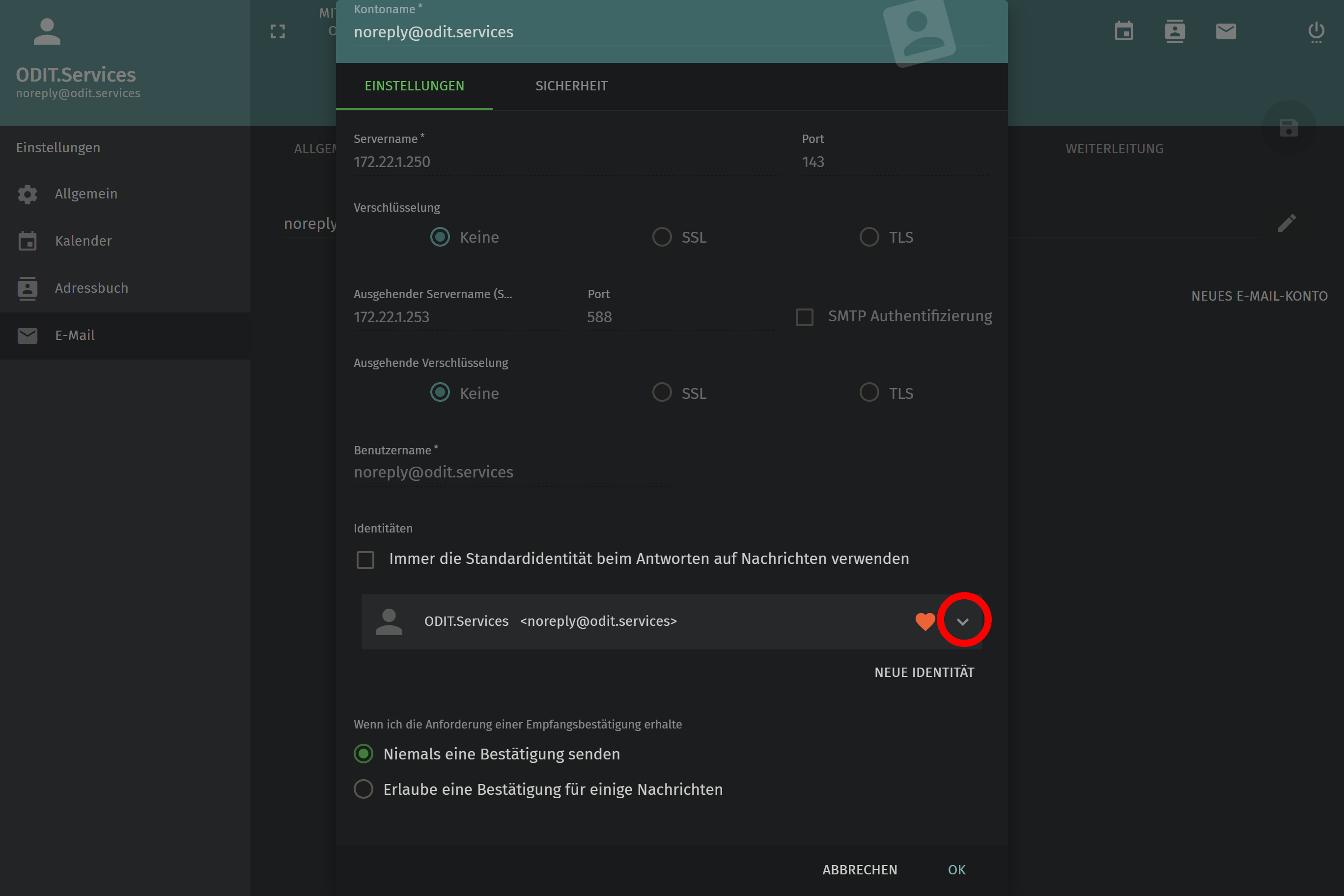The height and width of the screenshot is (896, 1344).
Task: Click Abbrechen to cancel dialog
Action: tap(860, 869)
